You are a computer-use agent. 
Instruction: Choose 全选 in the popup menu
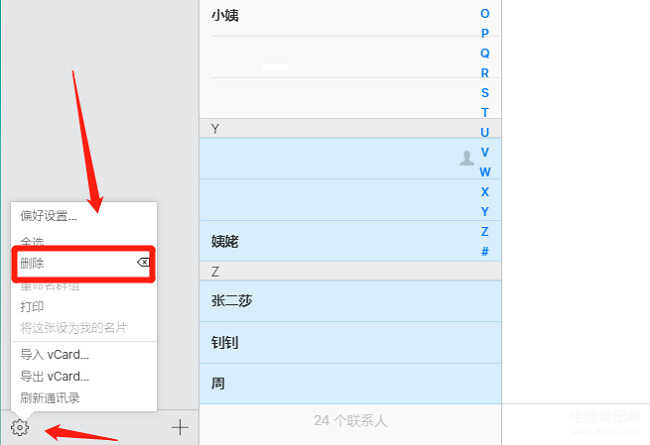(32, 243)
